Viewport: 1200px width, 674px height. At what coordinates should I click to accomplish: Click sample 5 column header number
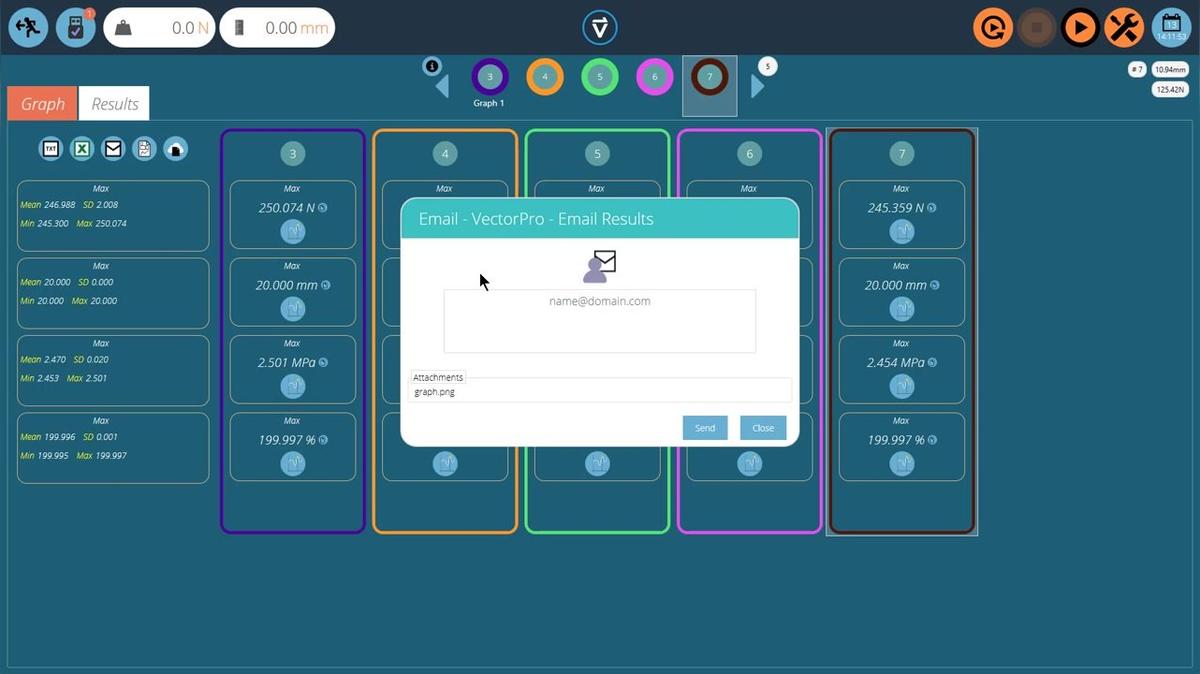pyautogui.click(x=597, y=153)
